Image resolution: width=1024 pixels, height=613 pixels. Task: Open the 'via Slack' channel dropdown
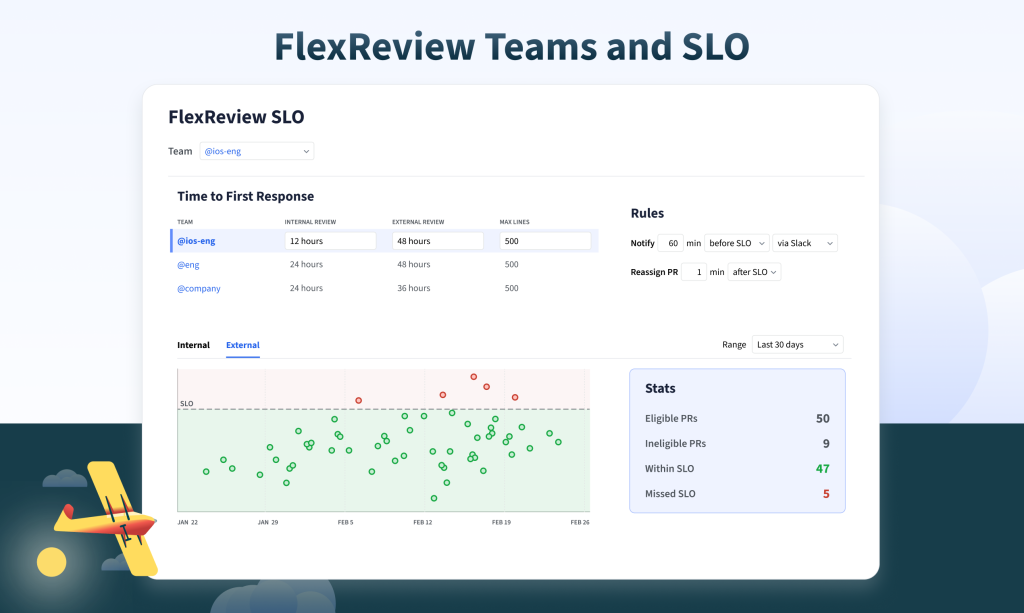[804, 243]
